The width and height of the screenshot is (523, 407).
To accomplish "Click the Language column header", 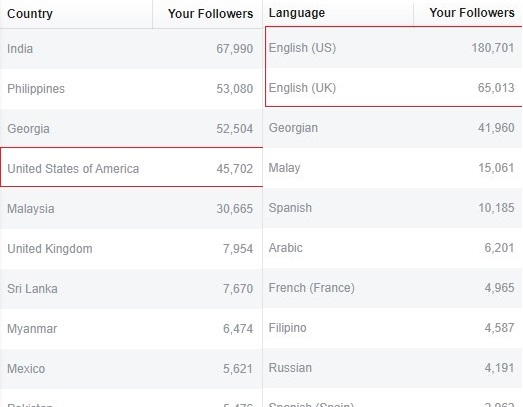I will pyautogui.click(x=338, y=13).
